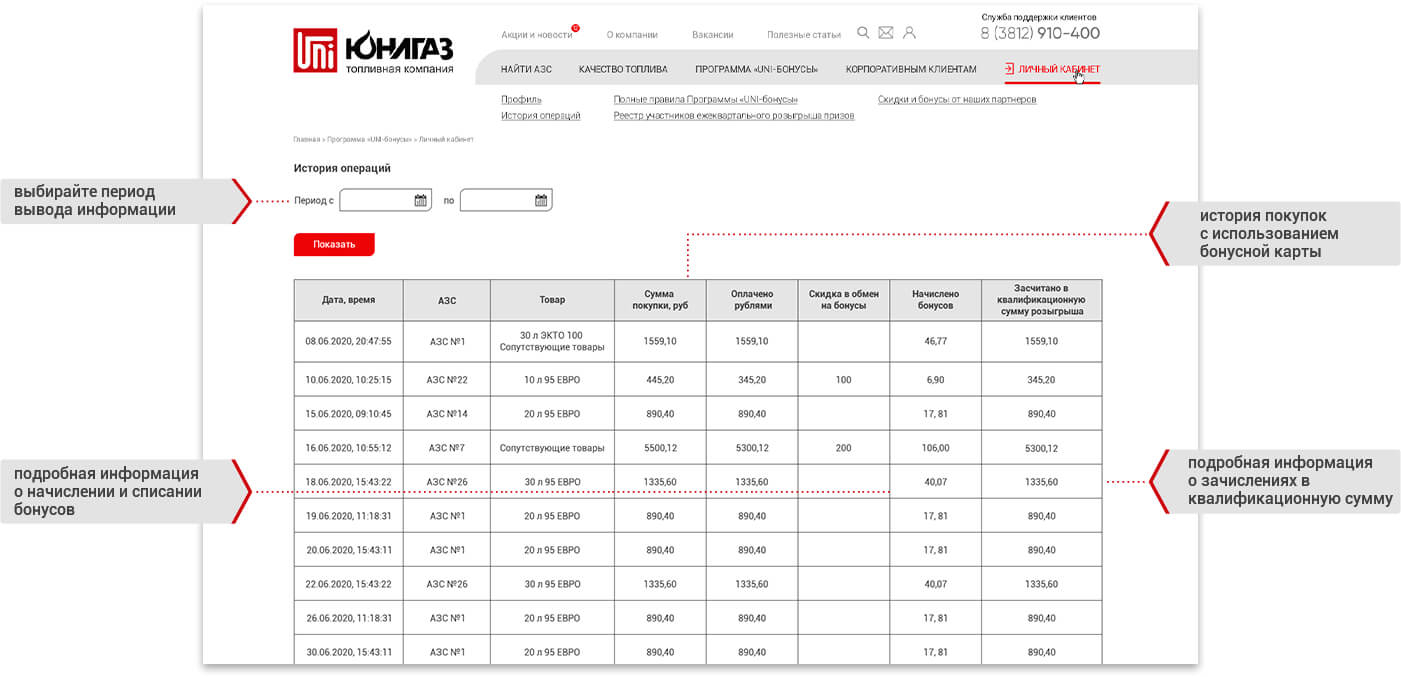Click the 'Скидка в обмен на бонусы' header
Image resolution: width=1401 pixels, height=677 pixels.
point(844,300)
